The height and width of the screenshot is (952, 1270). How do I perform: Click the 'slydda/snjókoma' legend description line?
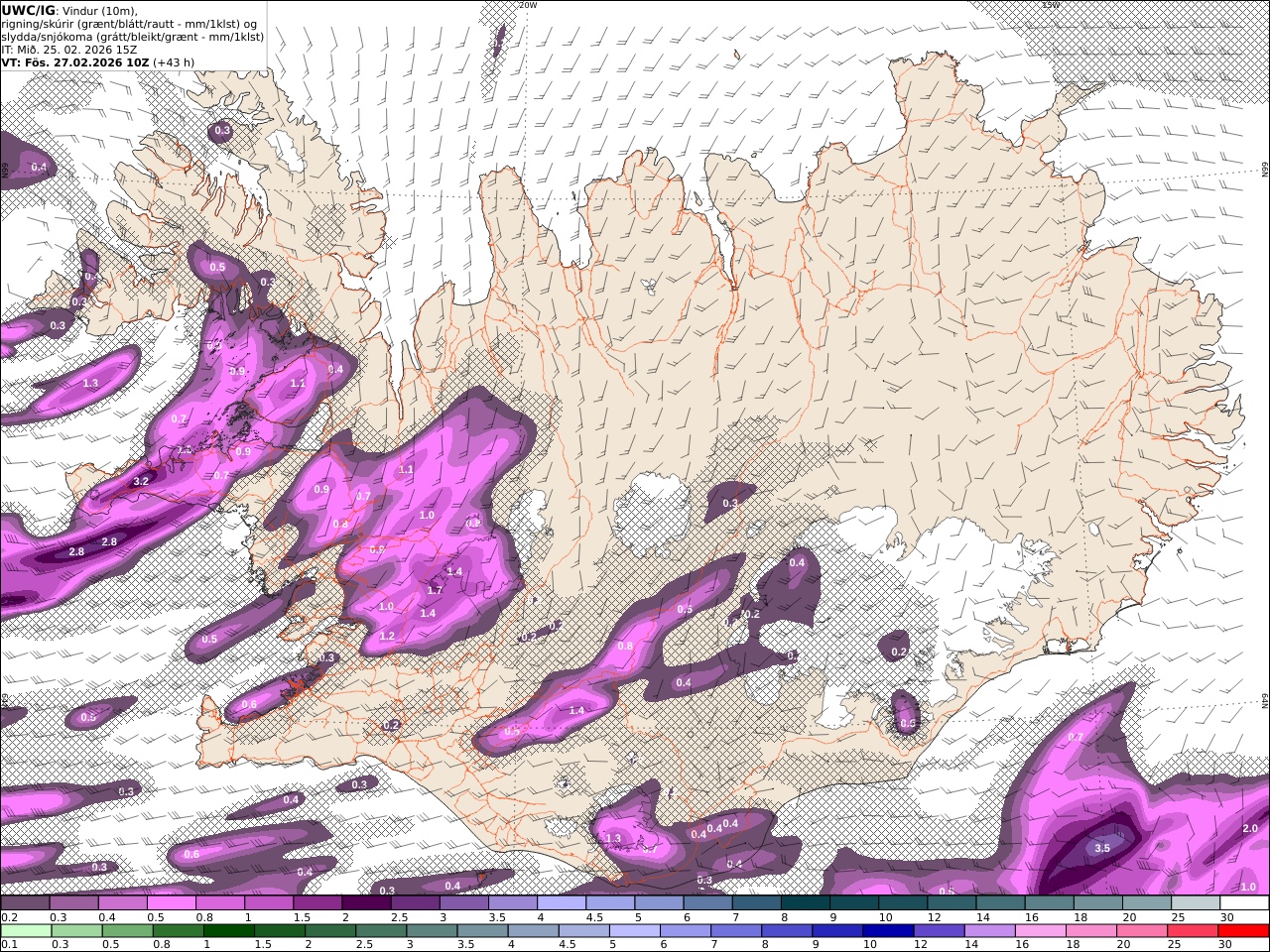coord(133,37)
